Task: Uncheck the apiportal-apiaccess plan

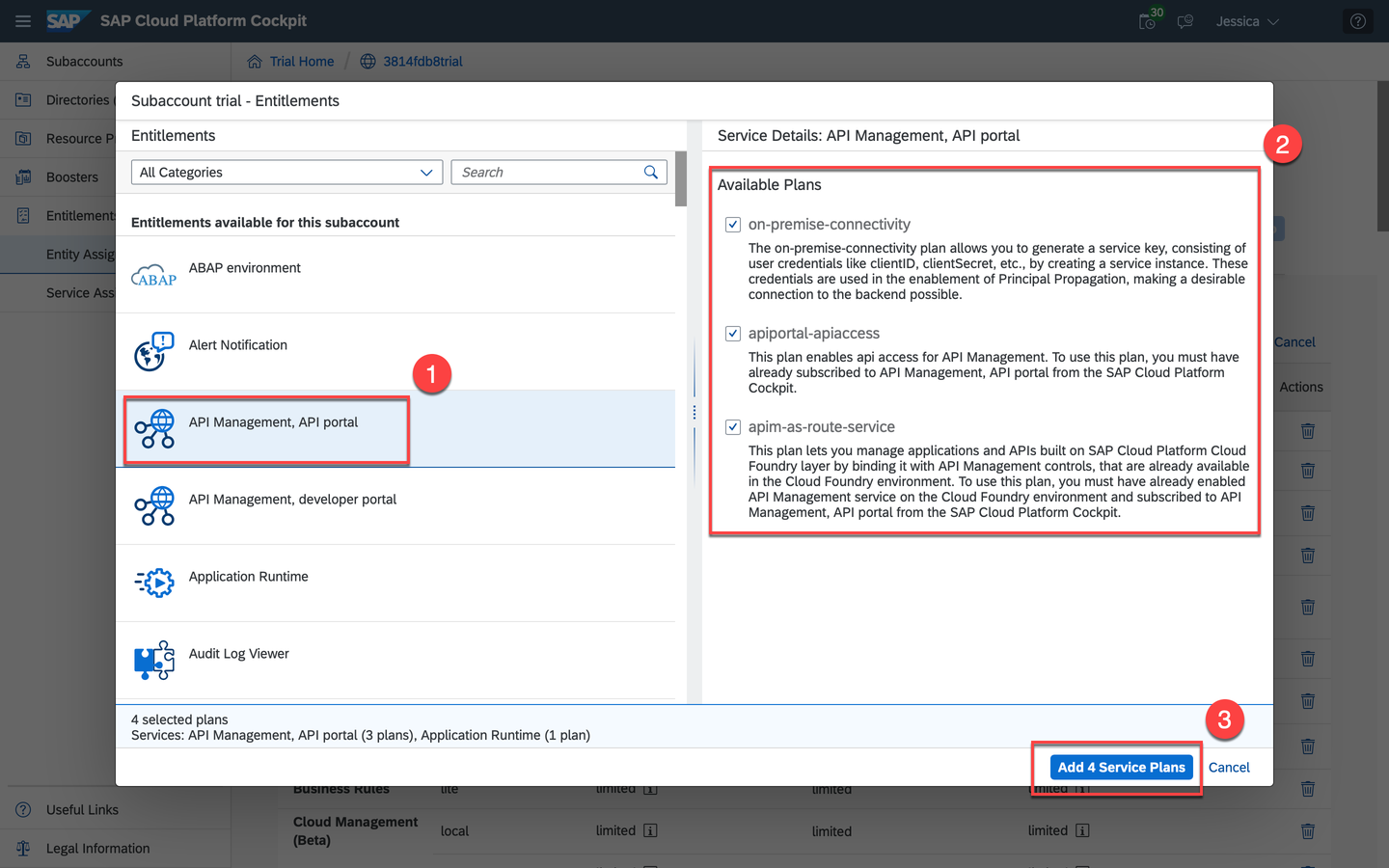Action: pyautogui.click(x=733, y=334)
